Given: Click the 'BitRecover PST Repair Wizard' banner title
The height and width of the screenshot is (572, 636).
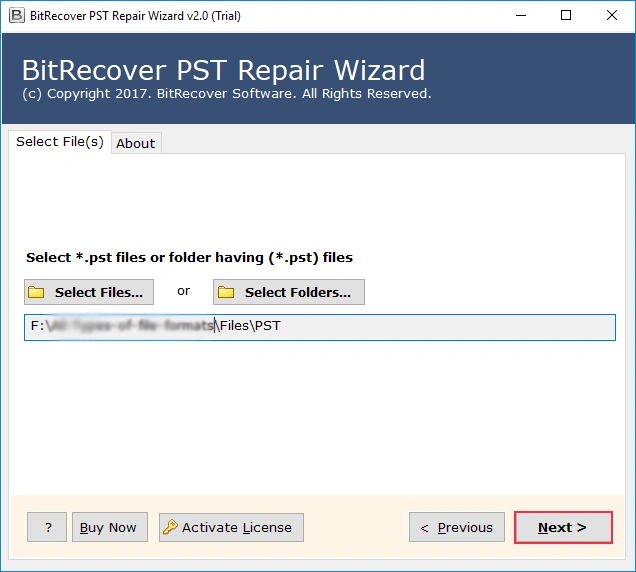Looking at the screenshot, I should click(x=223, y=70).
